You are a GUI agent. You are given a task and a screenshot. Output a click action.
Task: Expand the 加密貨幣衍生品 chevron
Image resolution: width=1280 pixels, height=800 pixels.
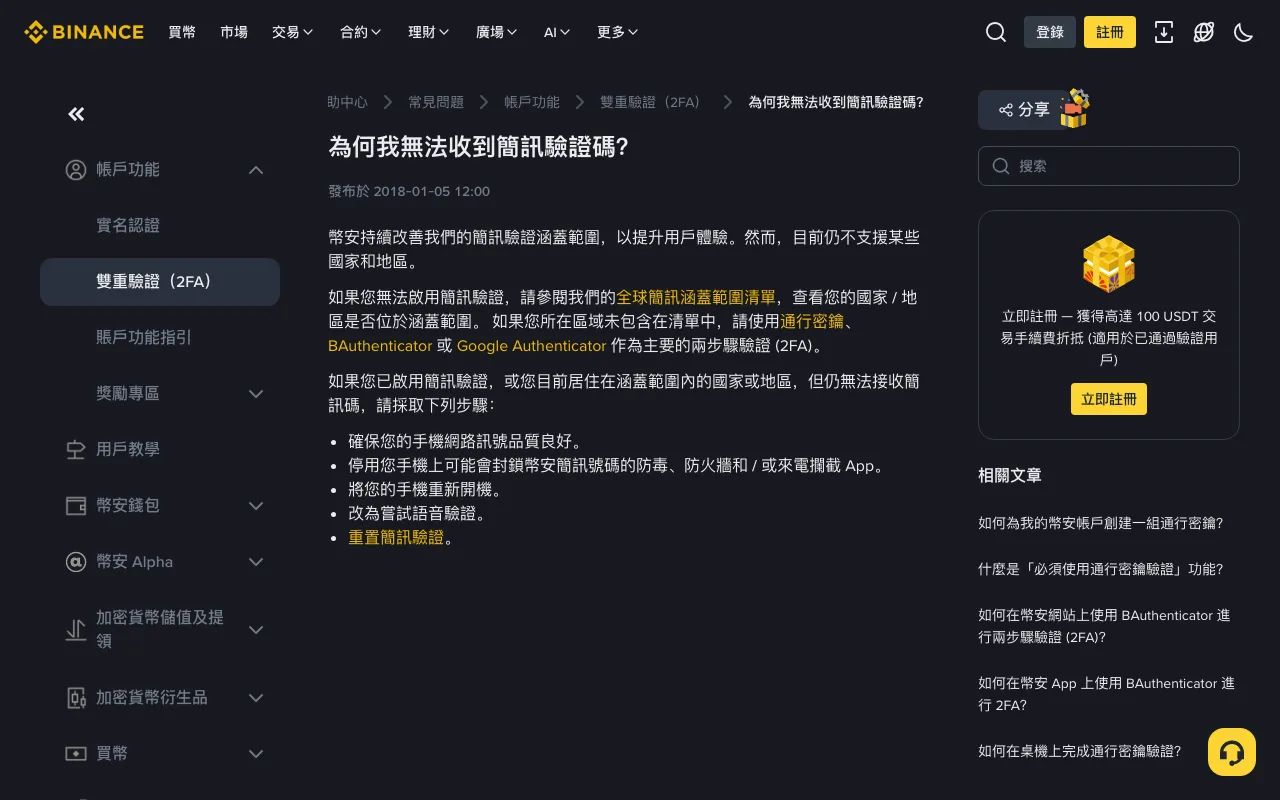256,698
